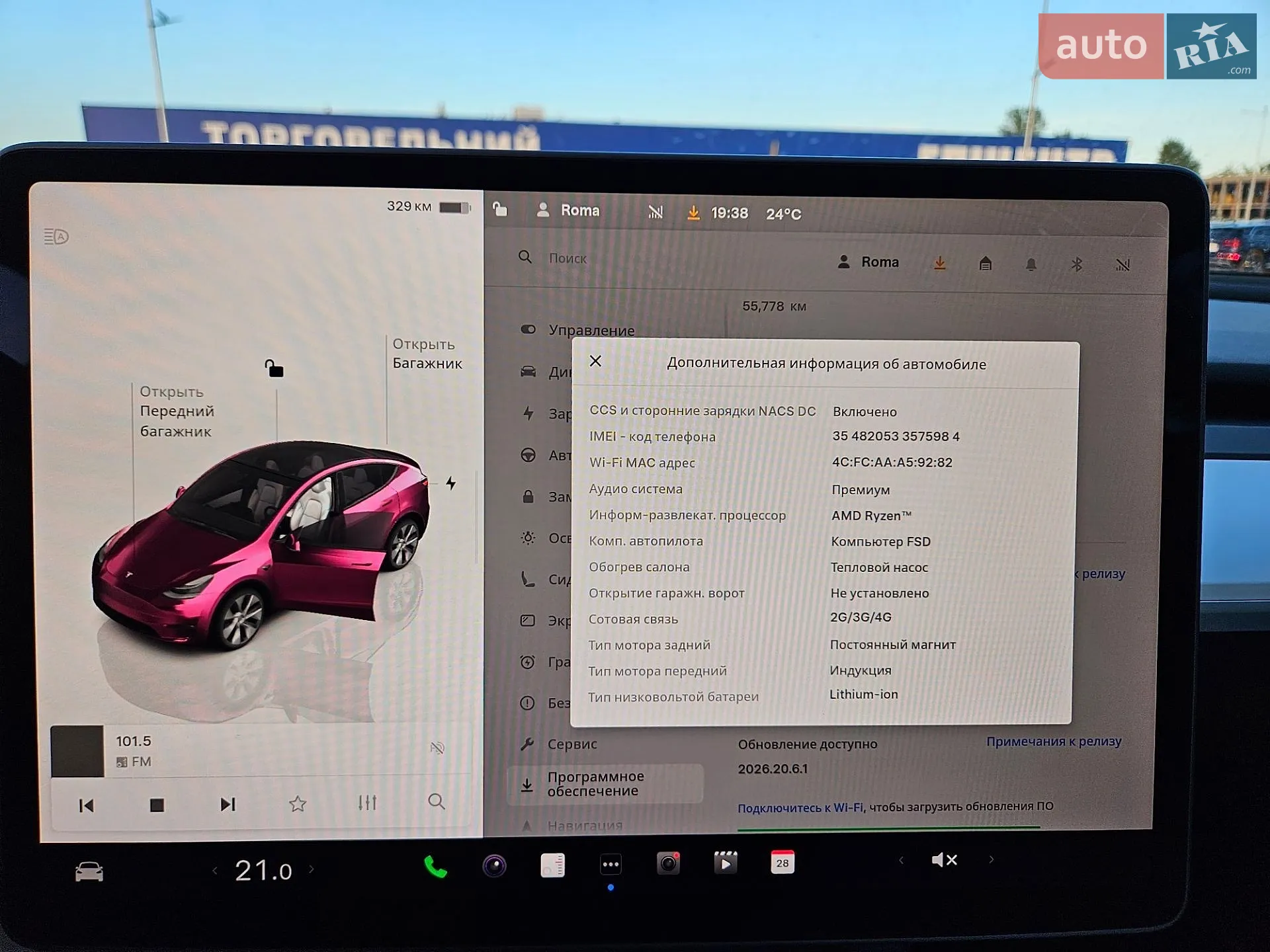Tap the steering wheel Autopilot menu icon
The height and width of the screenshot is (952, 1270).
[x=528, y=455]
